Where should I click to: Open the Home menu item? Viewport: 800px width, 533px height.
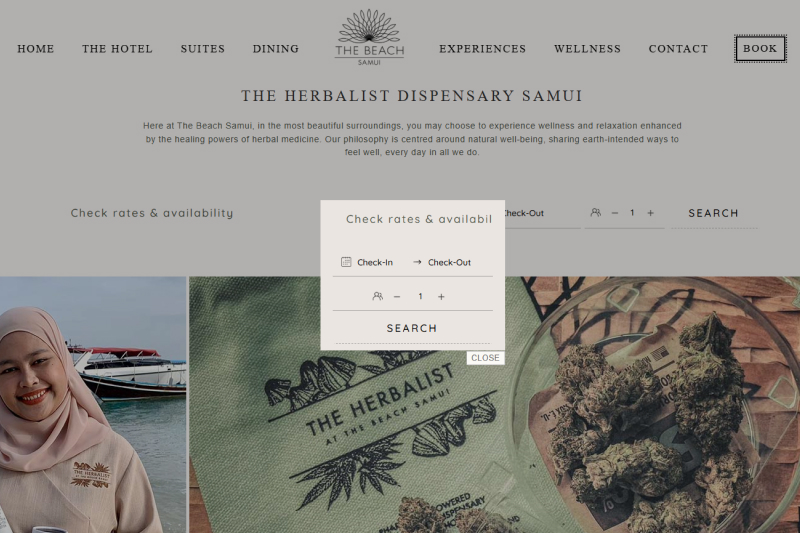click(36, 48)
